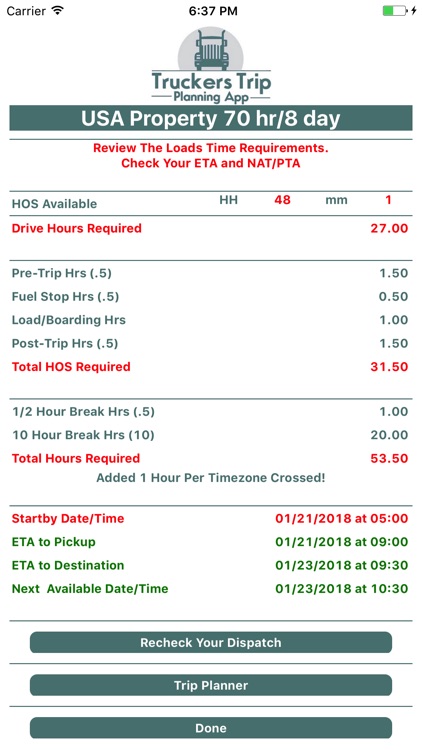Tap the Drive Hours Required label
This screenshot has width=422, height=750.
[77, 228]
